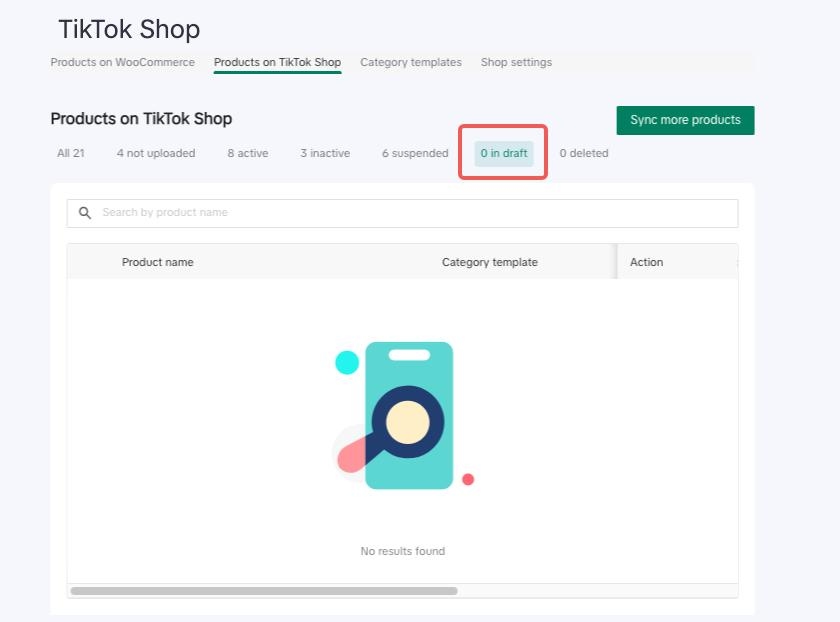Click the Action column header
Viewport: 840px width, 622px height.
pos(646,262)
